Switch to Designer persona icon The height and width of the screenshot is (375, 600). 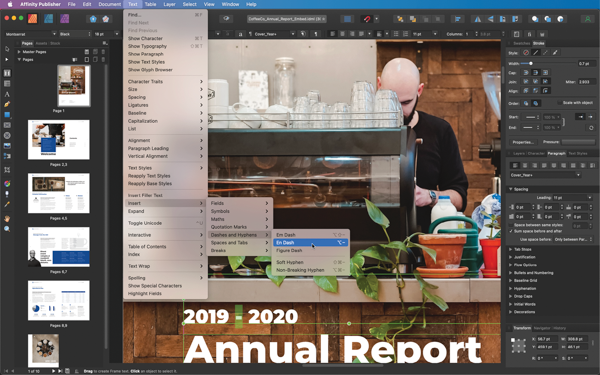coord(48,18)
